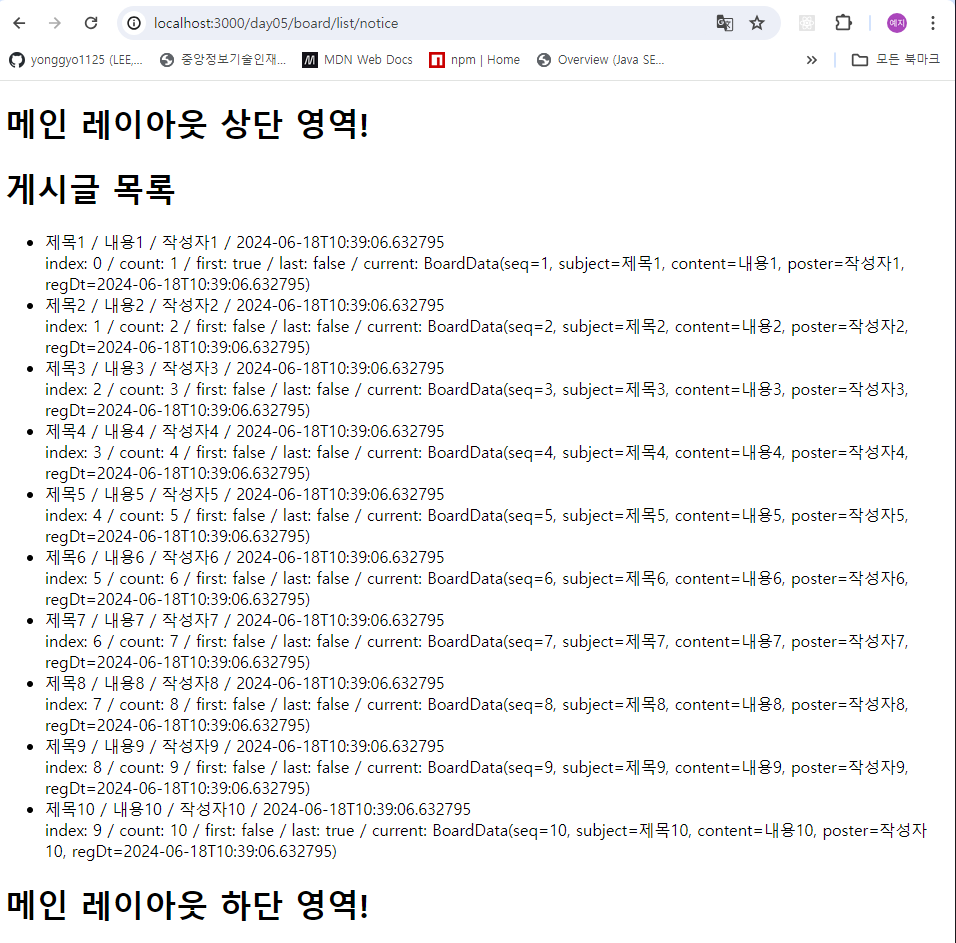Open the translate page icon
Screen dimensions: 956x943
724,23
